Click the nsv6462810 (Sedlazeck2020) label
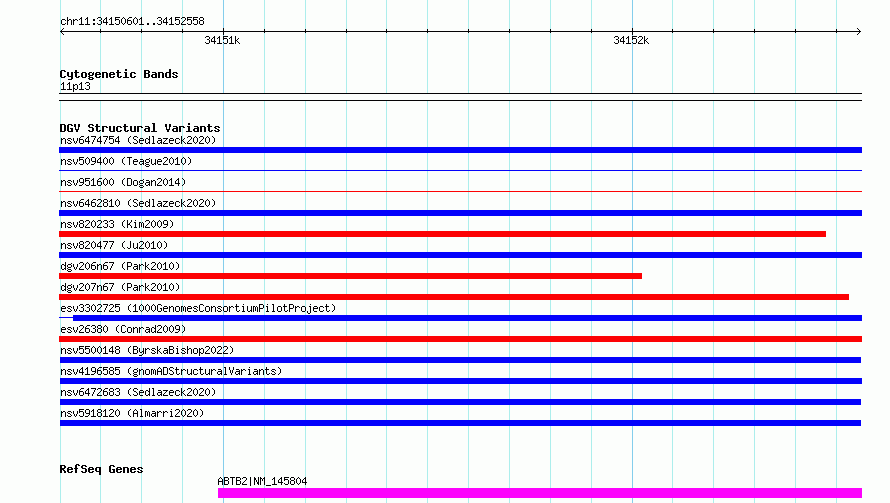890x503 pixels. click(x=138, y=203)
